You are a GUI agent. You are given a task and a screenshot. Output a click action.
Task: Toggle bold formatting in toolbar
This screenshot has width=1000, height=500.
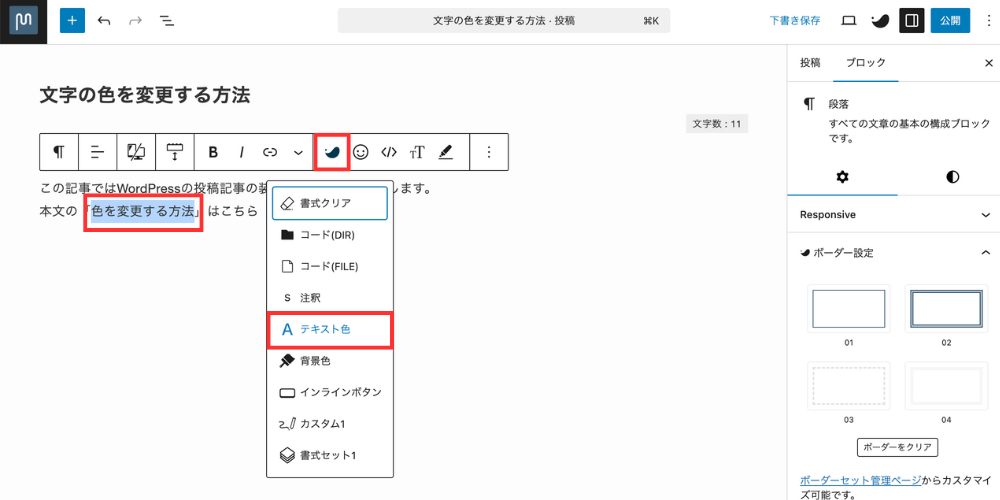click(x=213, y=152)
